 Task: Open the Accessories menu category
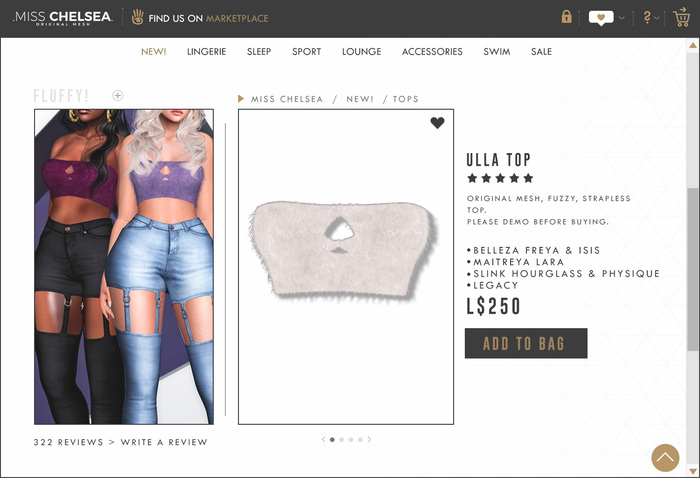(x=432, y=52)
